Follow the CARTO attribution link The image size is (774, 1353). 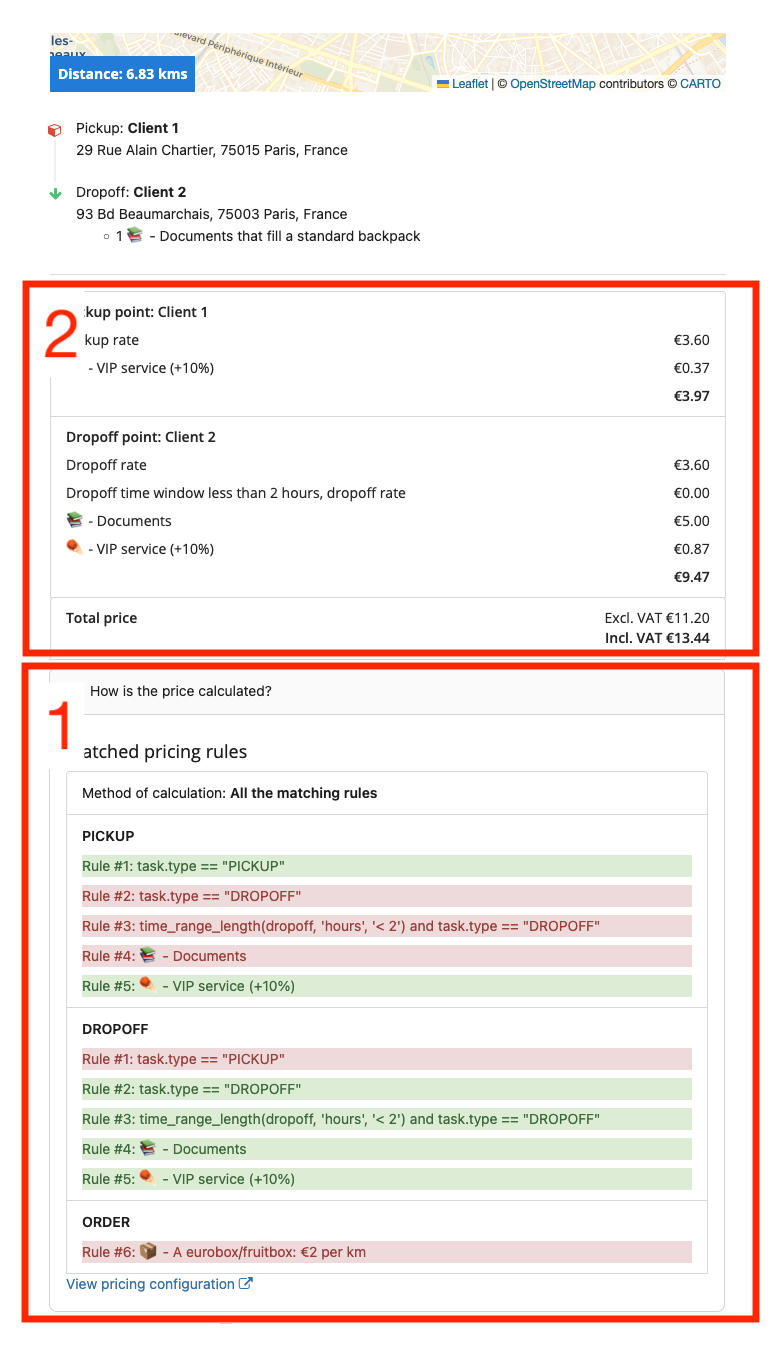tap(700, 84)
